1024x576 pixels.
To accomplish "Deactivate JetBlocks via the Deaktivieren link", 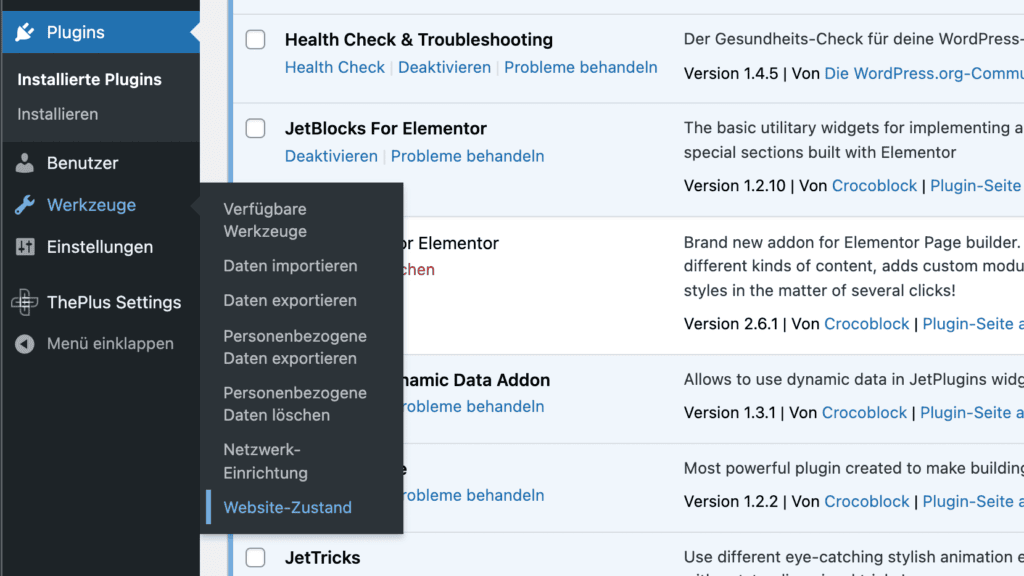I will pos(331,156).
